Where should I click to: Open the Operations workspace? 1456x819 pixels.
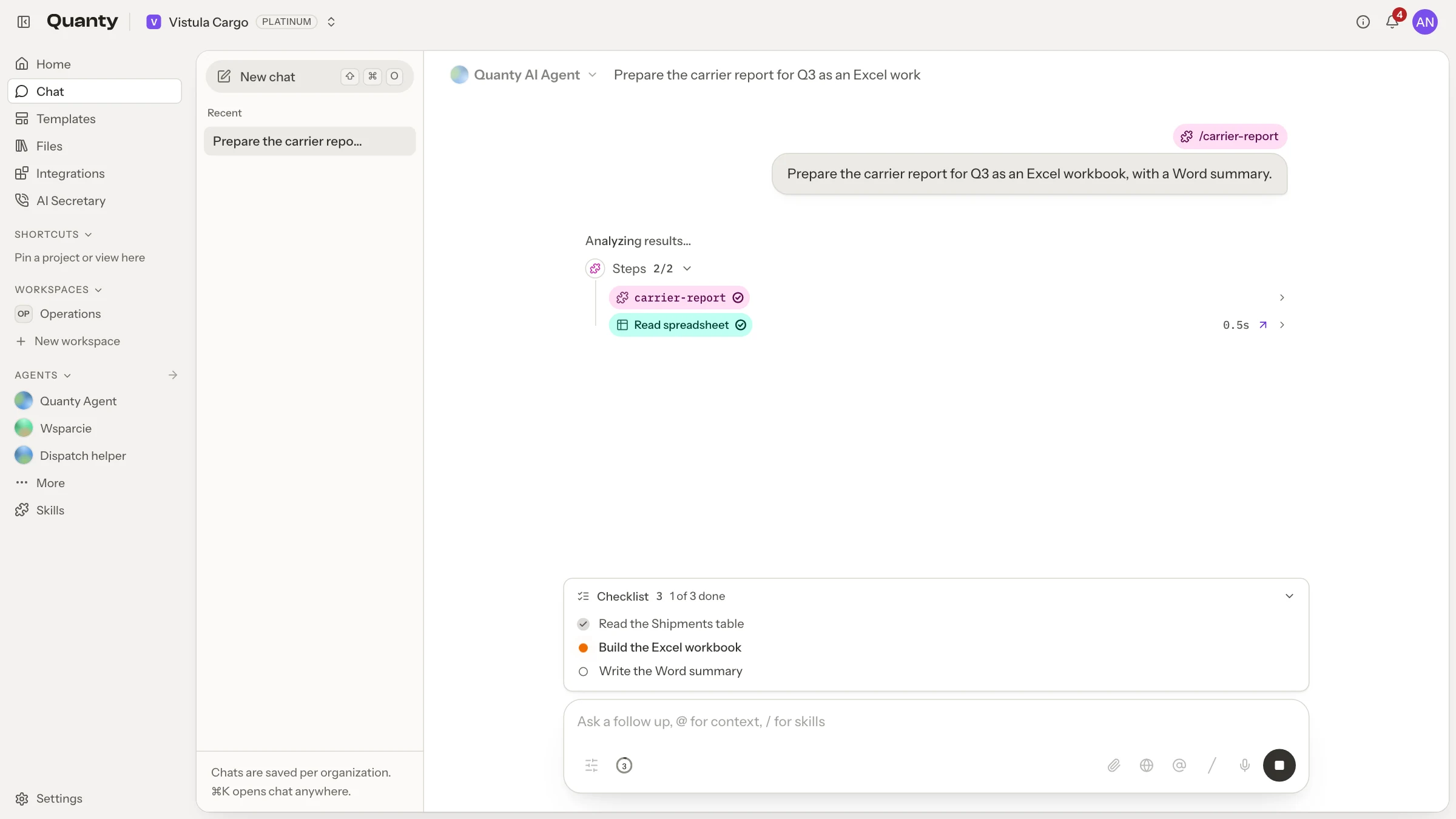click(95, 313)
